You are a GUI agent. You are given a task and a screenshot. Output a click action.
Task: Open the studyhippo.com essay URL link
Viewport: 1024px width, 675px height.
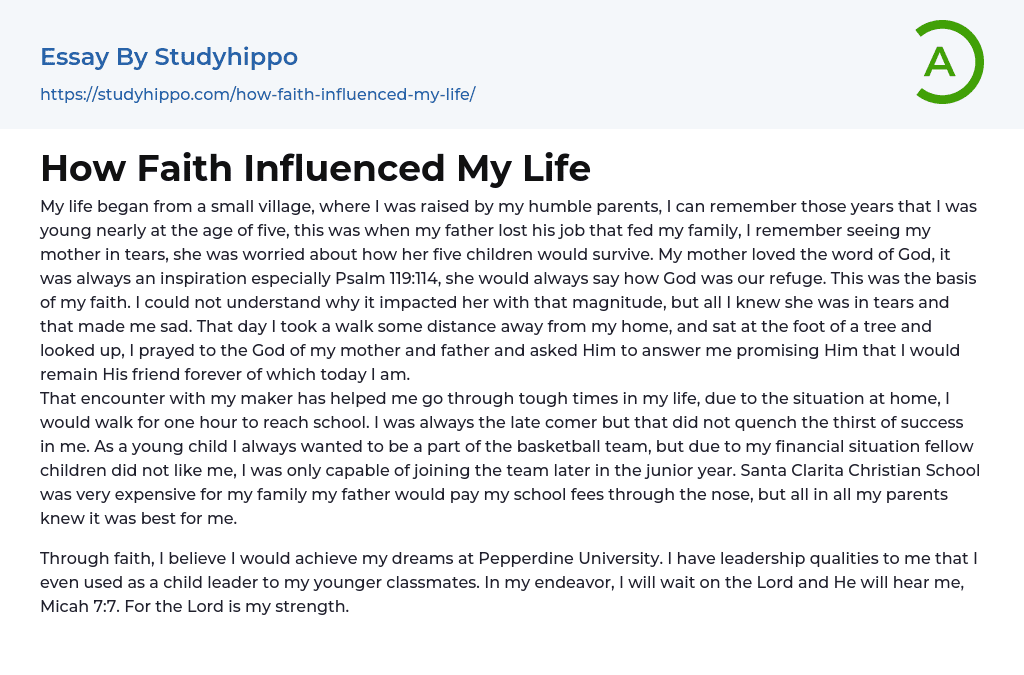pos(257,94)
